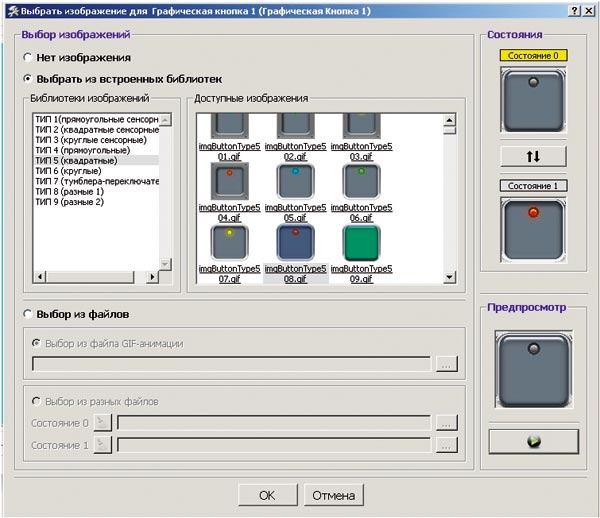Click the Отмена cancel button

click(x=334, y=495)
